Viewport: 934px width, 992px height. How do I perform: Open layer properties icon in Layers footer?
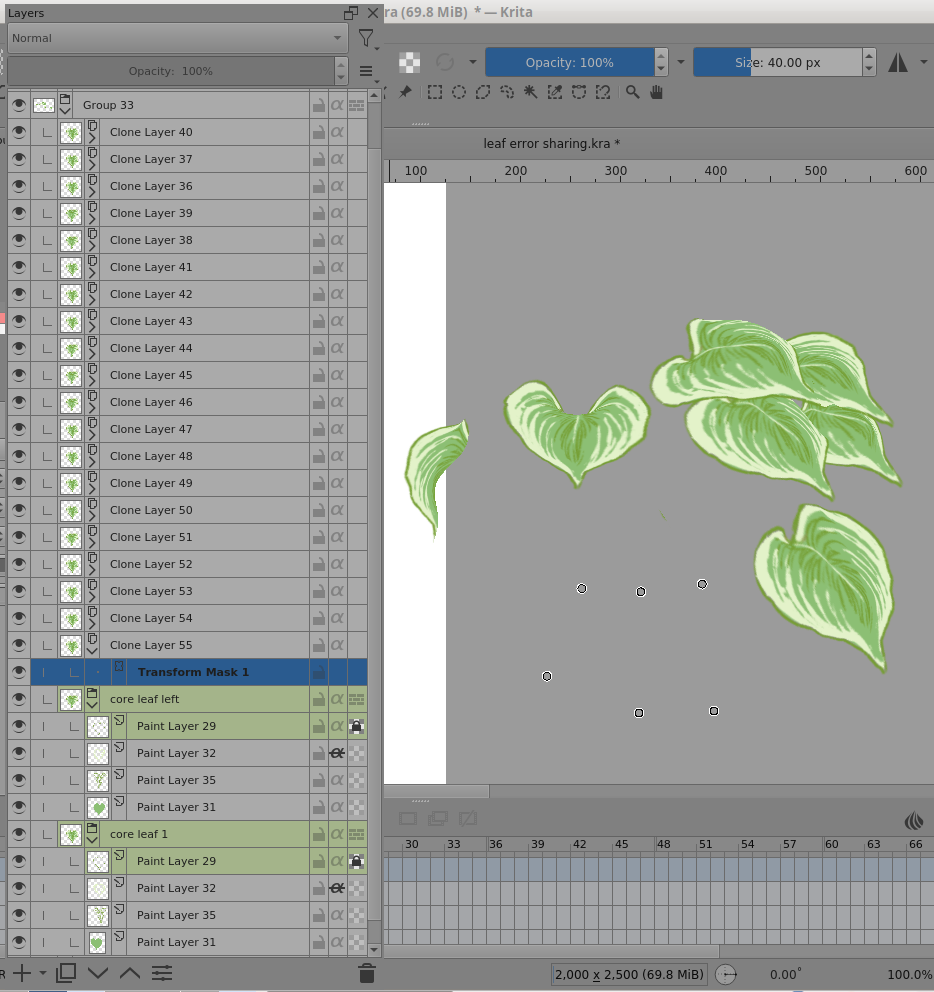163,972
